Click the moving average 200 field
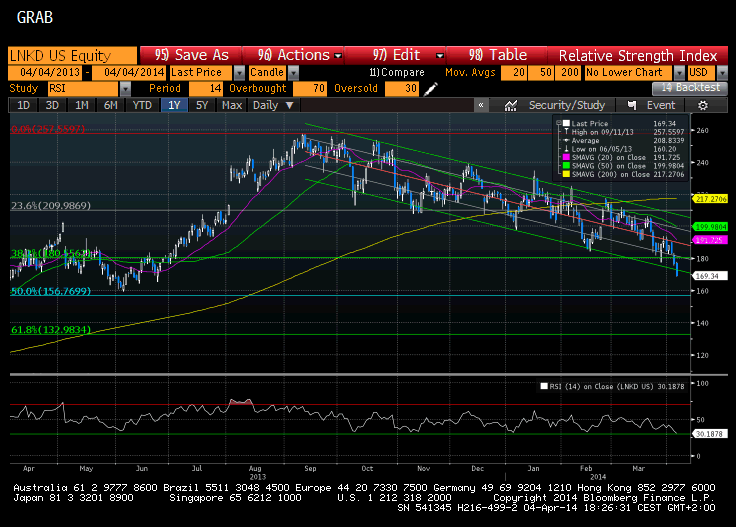Screen dimensions: 736x527 [x=568, y=73]
